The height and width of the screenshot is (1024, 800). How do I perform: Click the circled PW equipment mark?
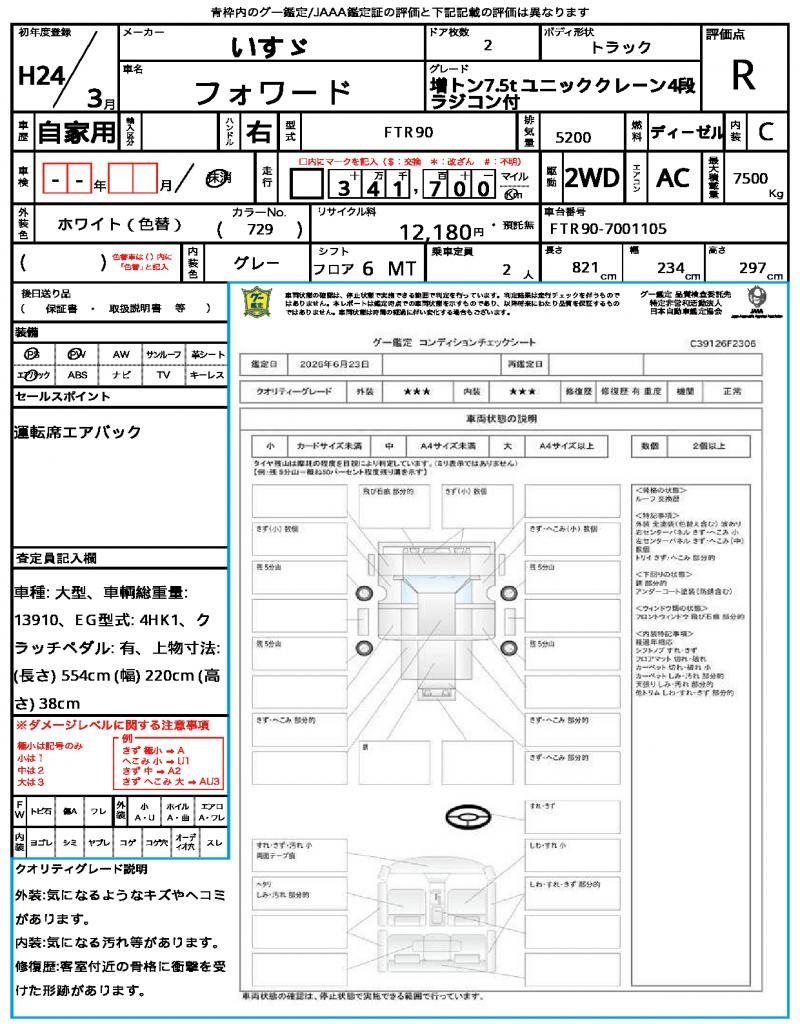pyautogui.click(x=76, y=353)
